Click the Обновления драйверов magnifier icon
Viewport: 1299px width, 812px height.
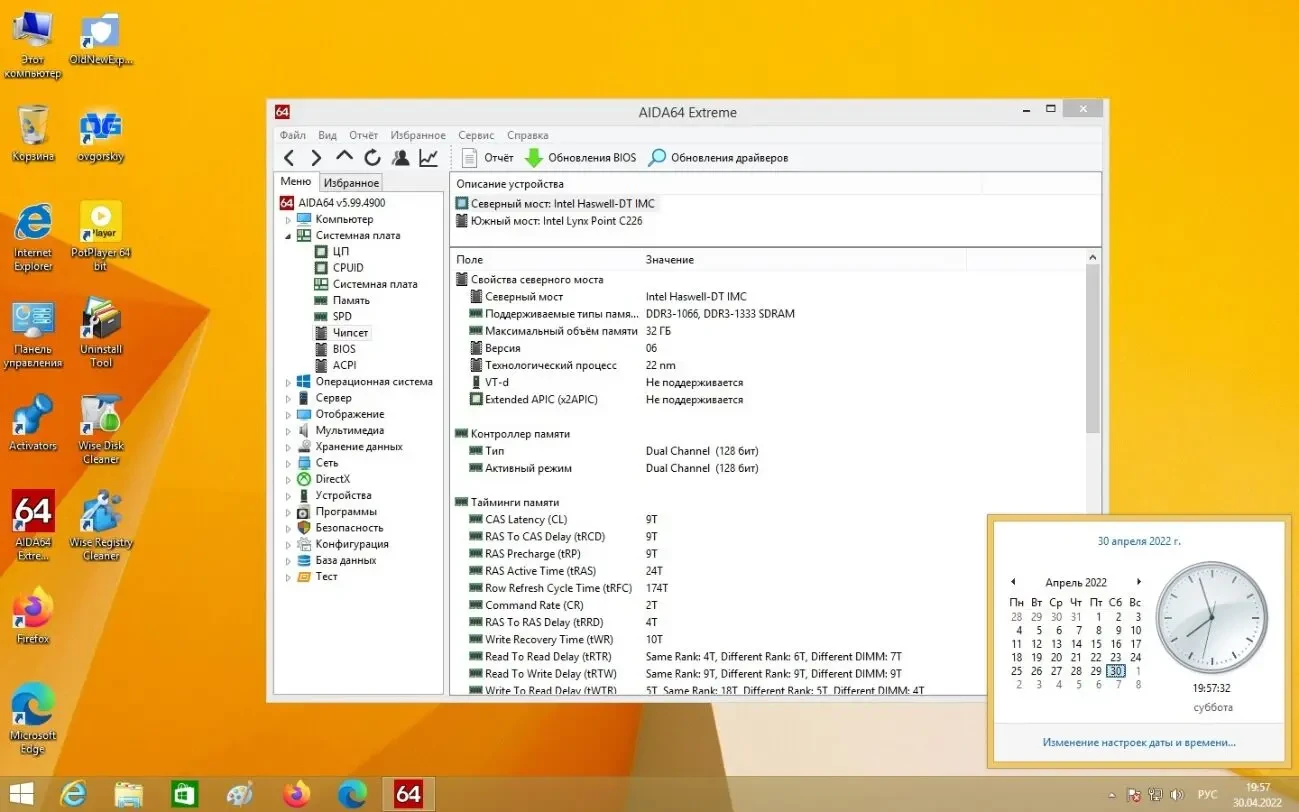tap(656, 157)
